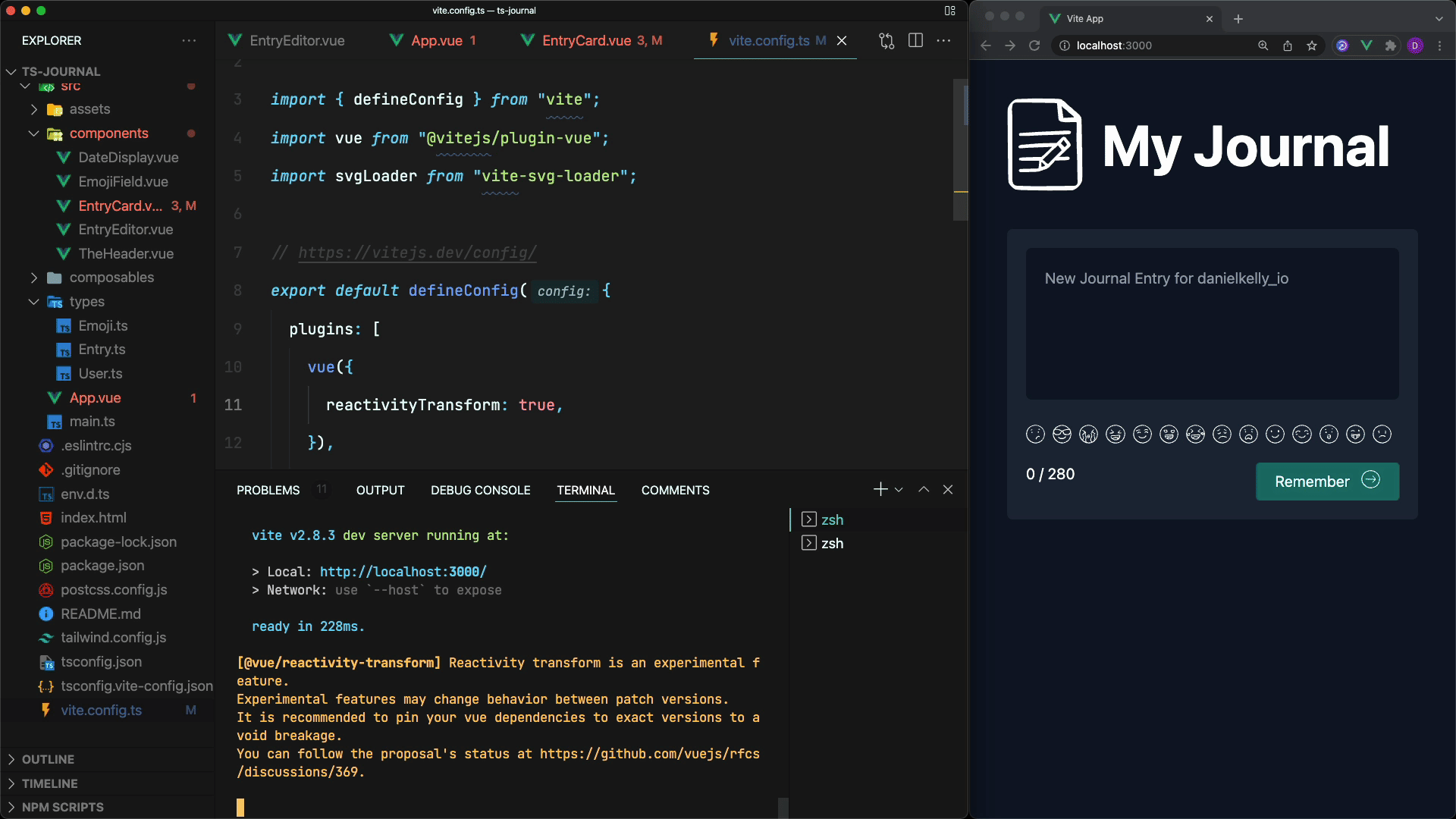The height and width of the screenshot is (819, 1456).
Task: Choose the first confused-face emoji
Action: [1035, 434]
